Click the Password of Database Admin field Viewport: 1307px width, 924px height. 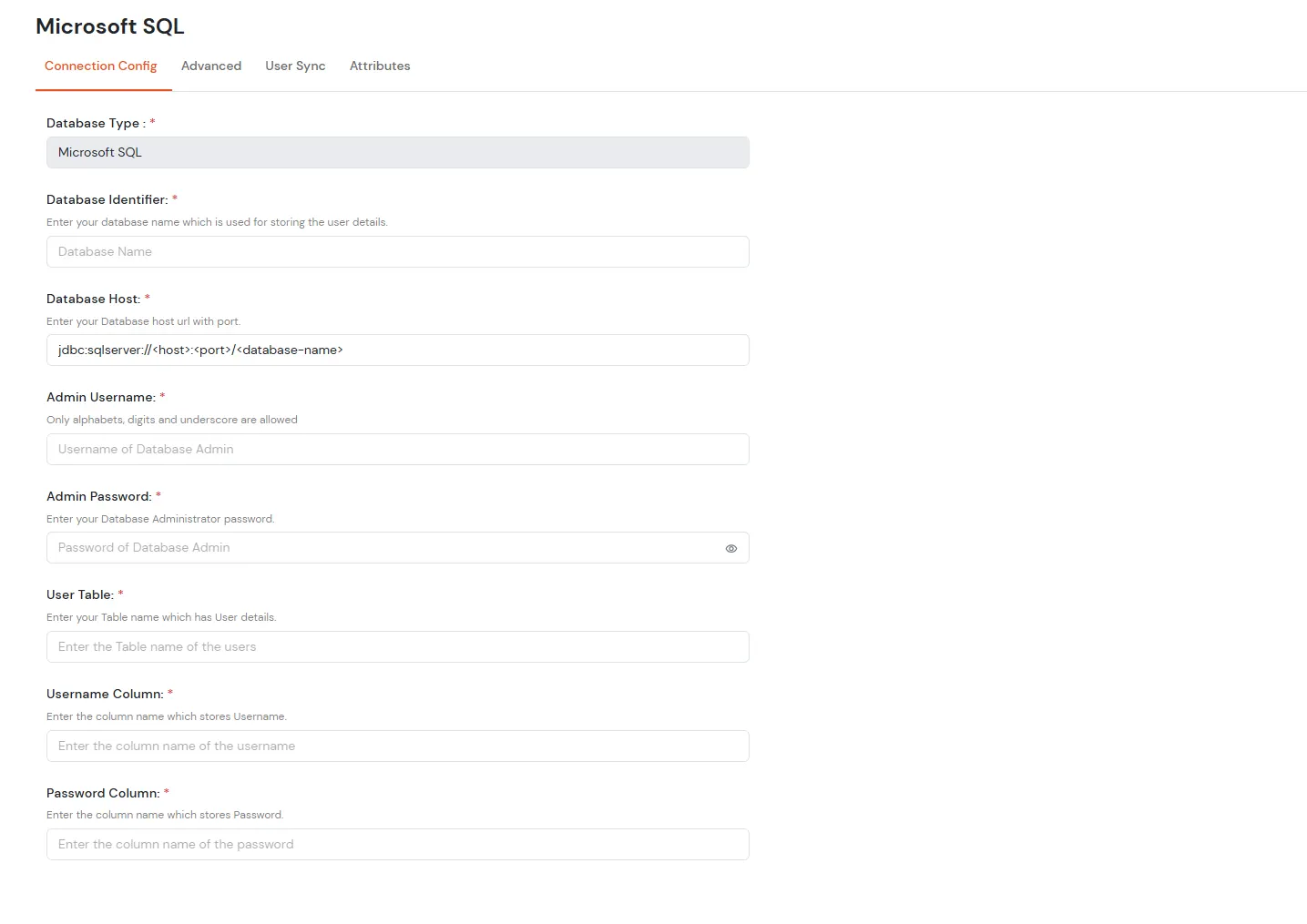pyautogui.click(x=398, y=548)
